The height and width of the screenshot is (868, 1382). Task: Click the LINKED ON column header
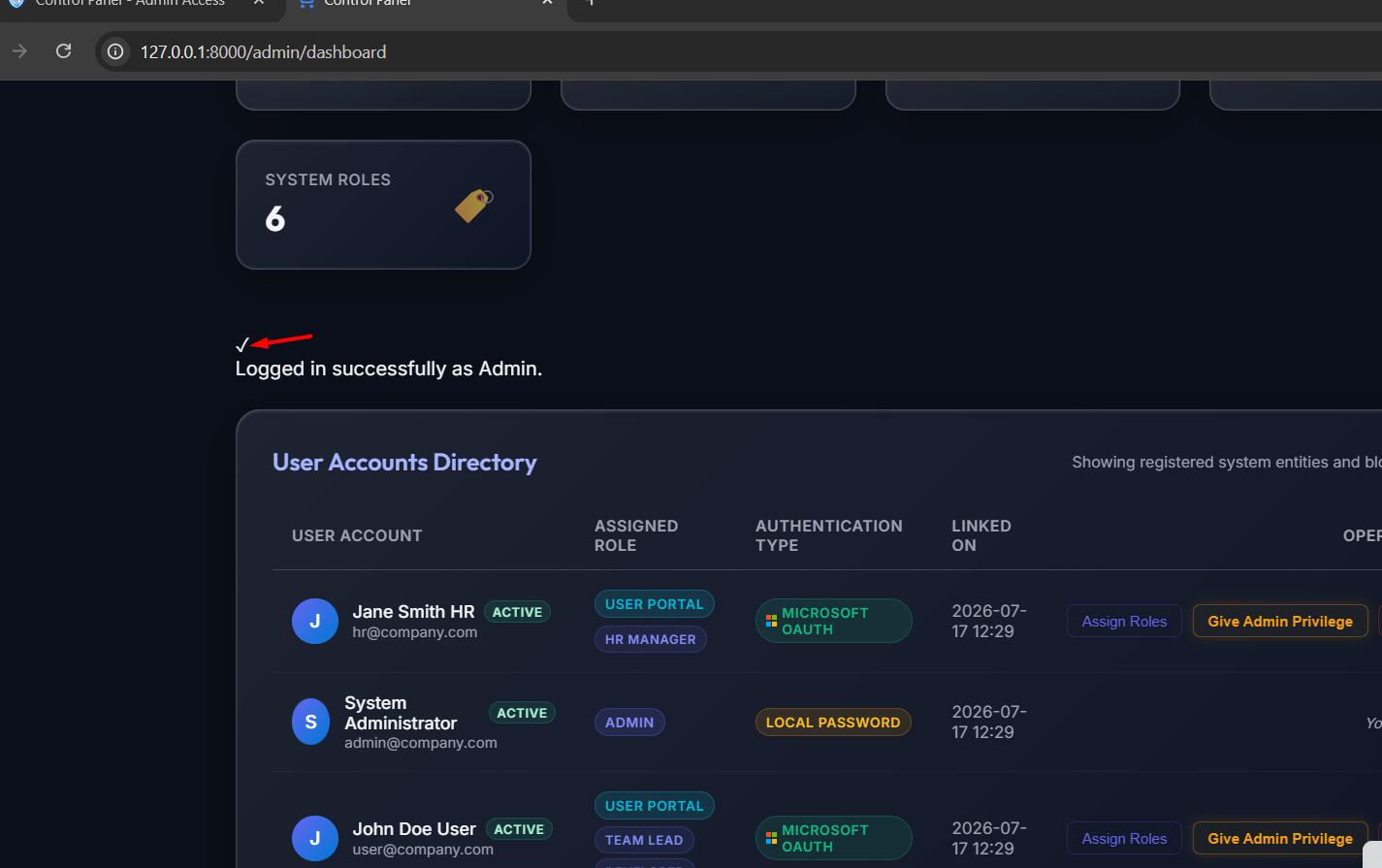(981, 536)
